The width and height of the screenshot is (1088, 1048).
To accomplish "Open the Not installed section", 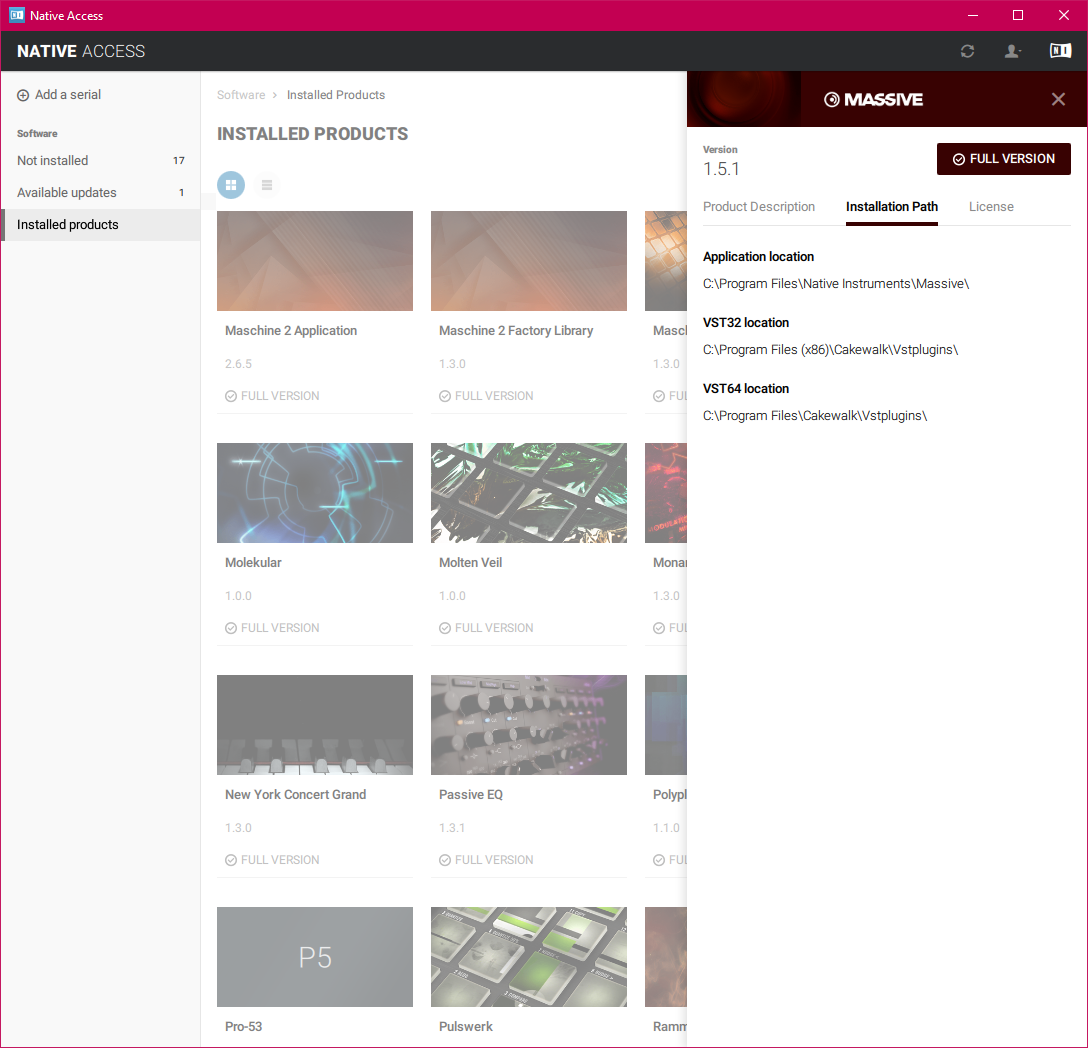I will coord(101,160).
